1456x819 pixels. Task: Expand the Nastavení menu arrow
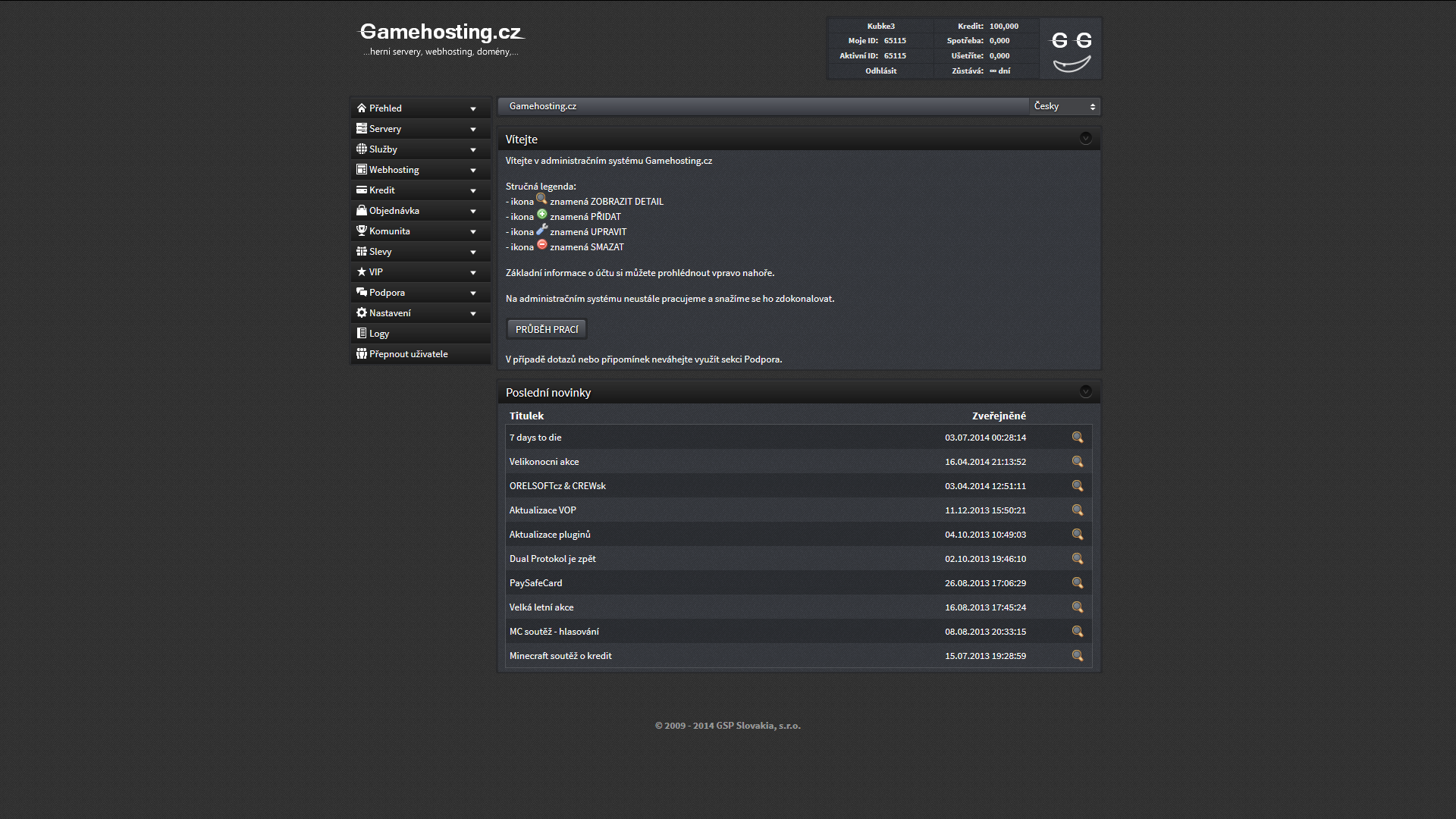click(473, 313)
